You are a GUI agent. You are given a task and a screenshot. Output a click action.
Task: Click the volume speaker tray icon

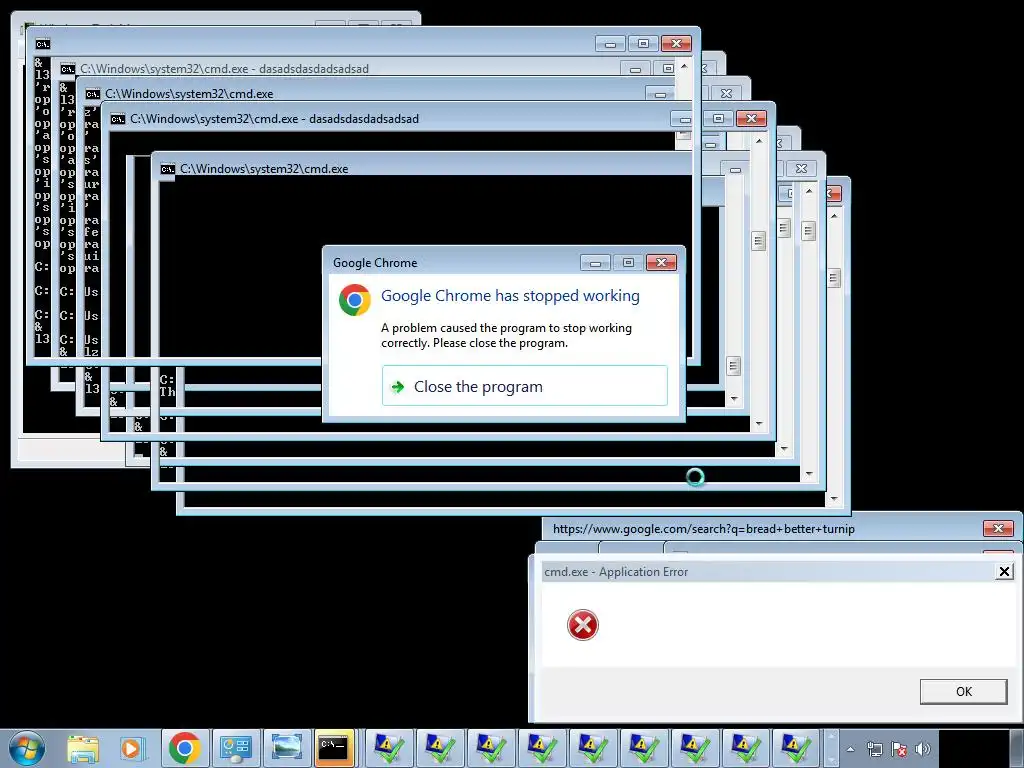coord(923,749)
